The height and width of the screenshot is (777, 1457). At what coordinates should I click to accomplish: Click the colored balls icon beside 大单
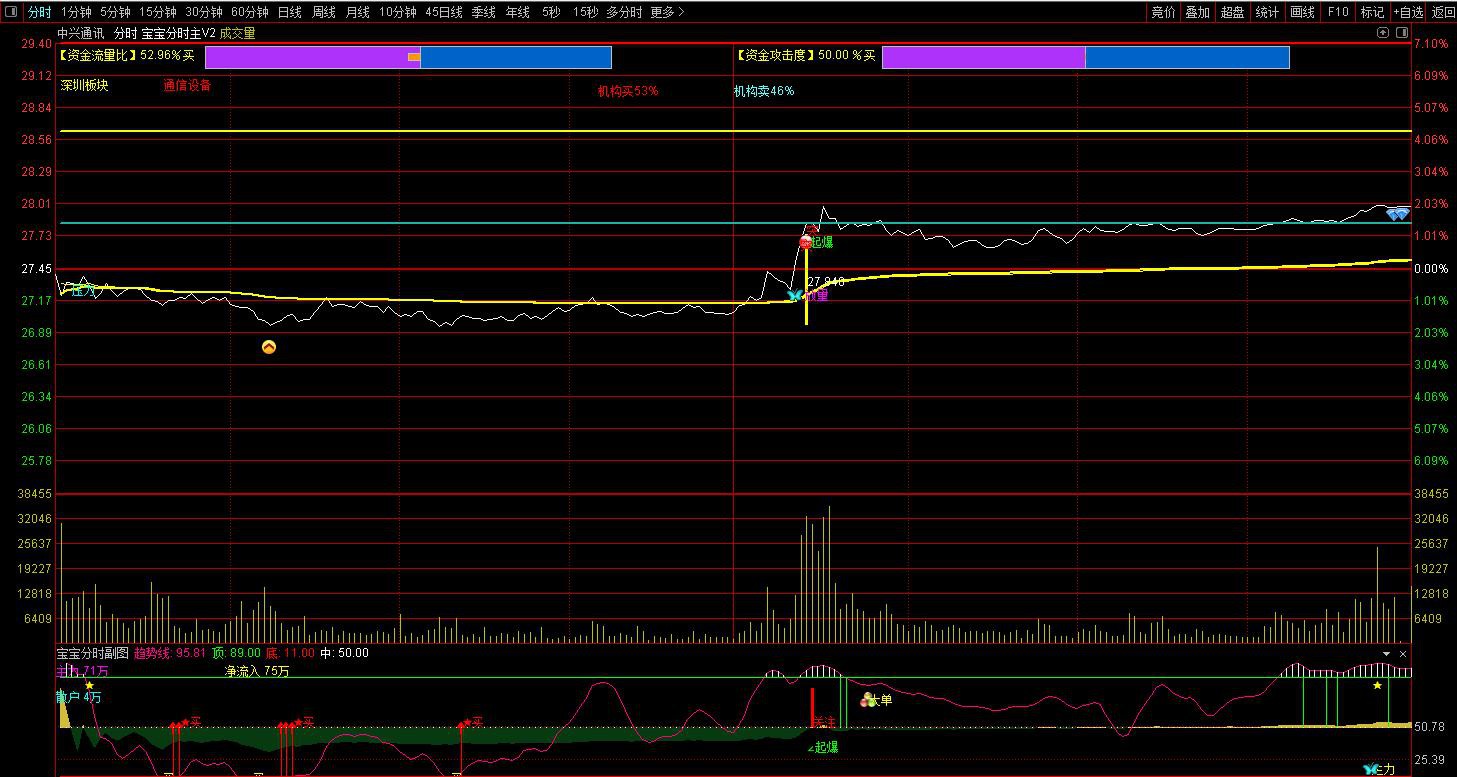(x=867, y=700)
